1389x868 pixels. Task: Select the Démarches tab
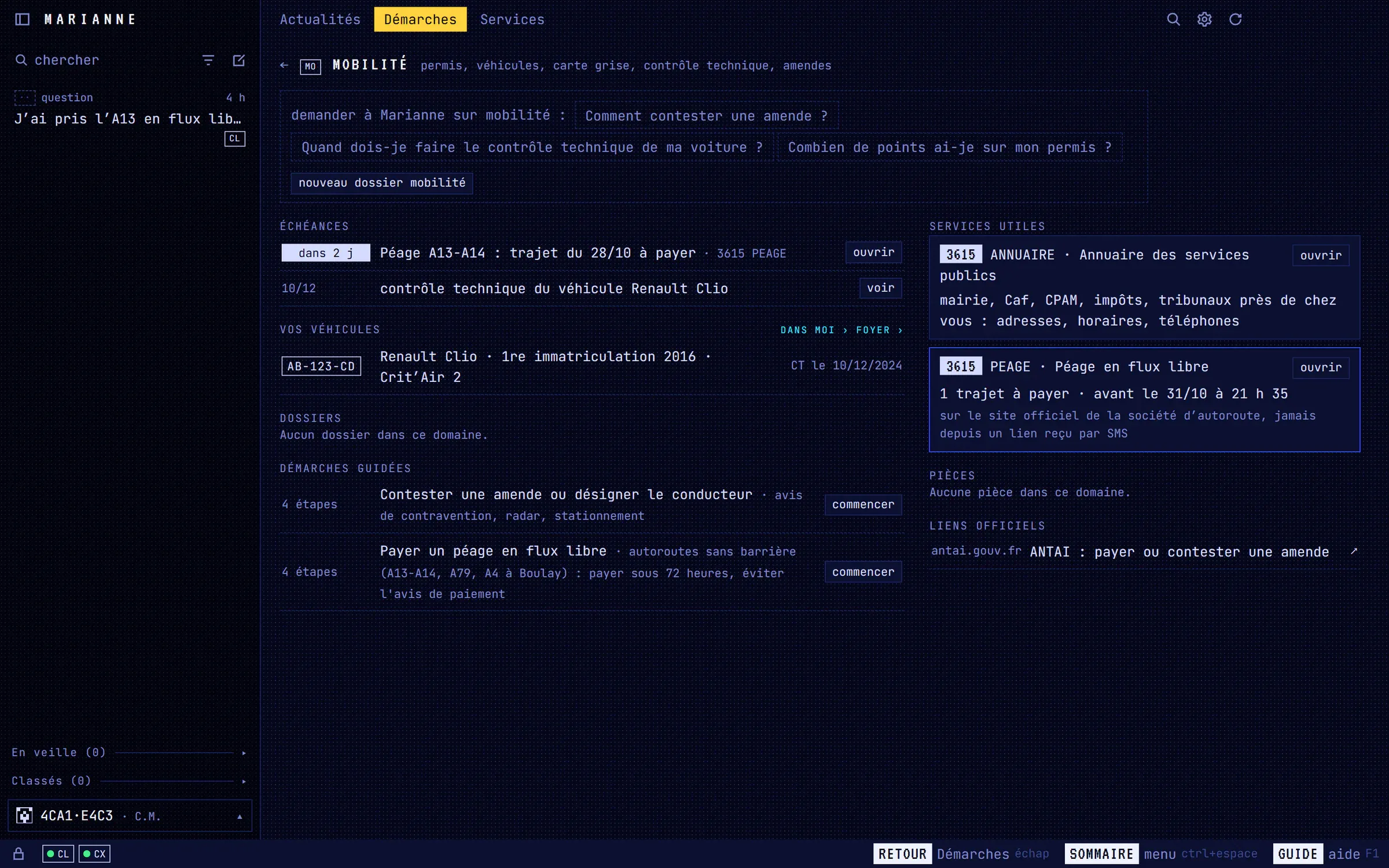[420, 19]
